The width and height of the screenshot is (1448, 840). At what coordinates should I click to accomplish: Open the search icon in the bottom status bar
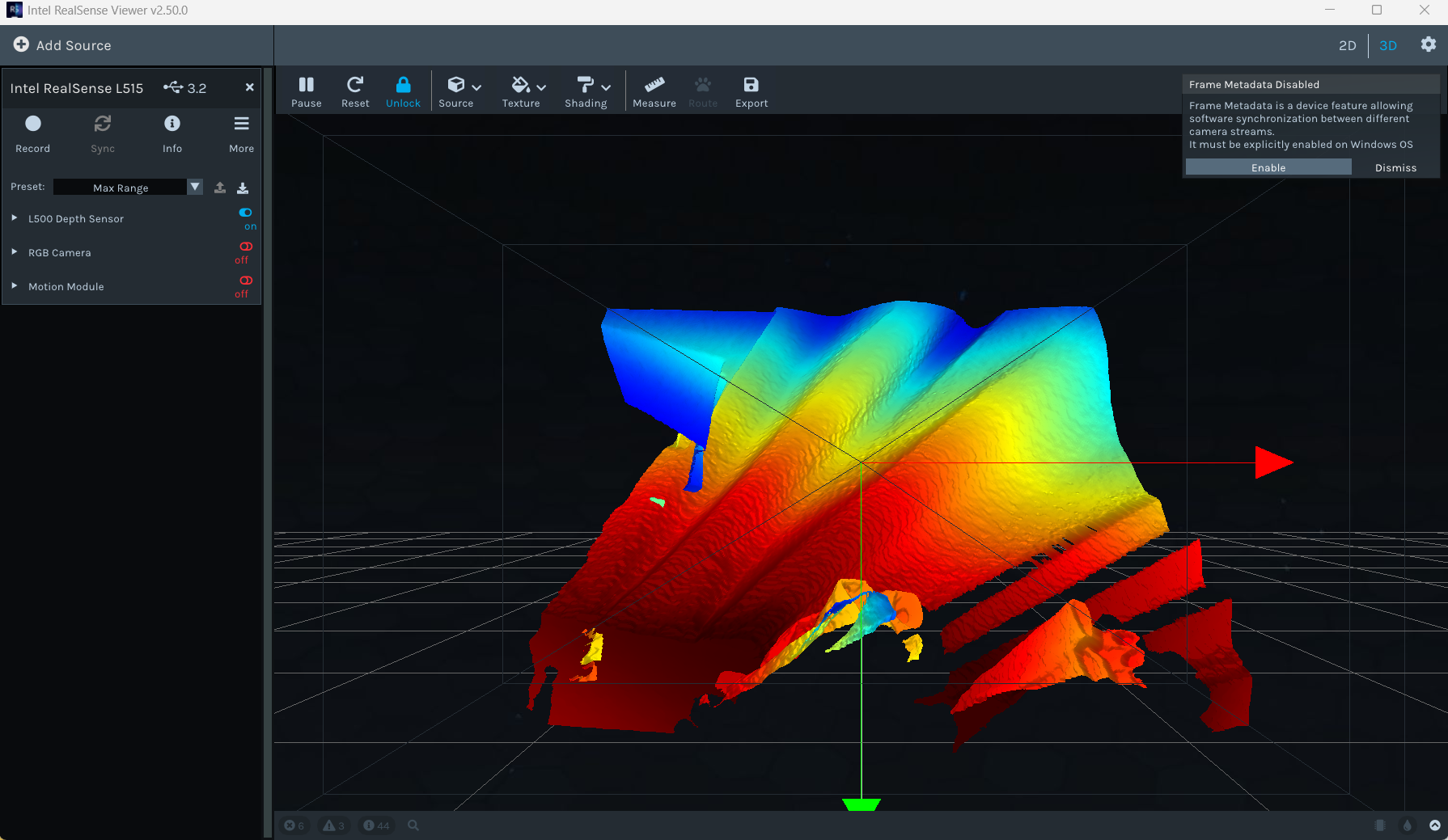pos(413,825)
